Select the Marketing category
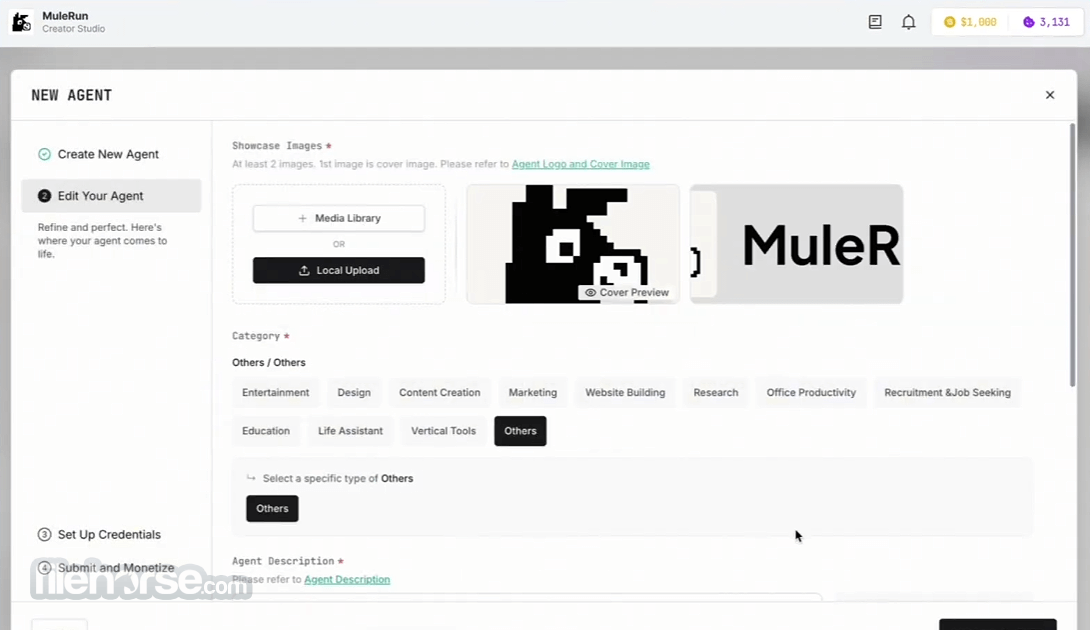Viewport: 1090px width, 630px height. [x=532, y=393]
